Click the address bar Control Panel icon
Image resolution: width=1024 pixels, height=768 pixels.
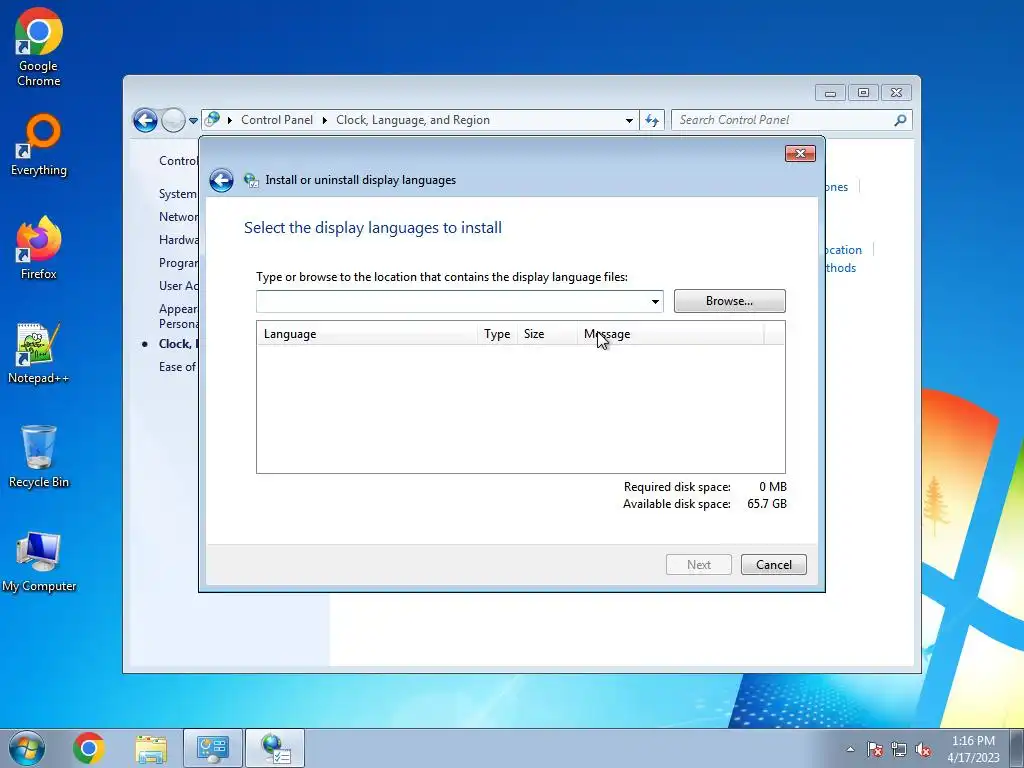click(212, 120)
